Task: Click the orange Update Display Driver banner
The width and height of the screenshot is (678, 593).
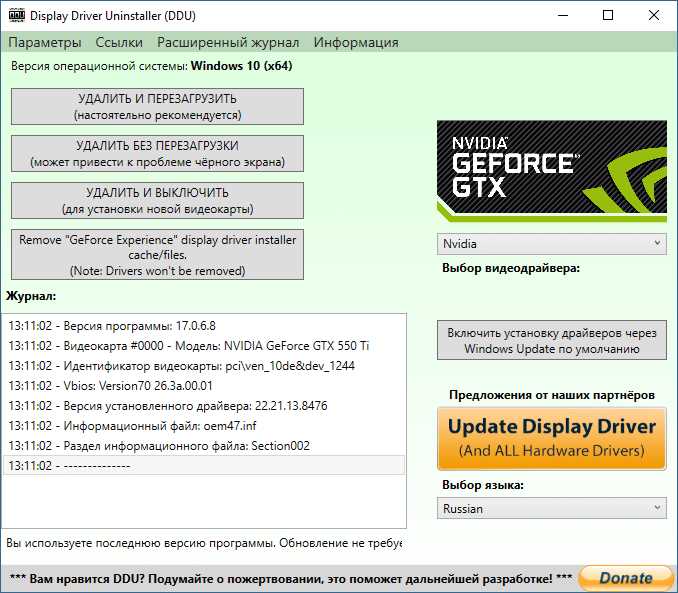Action: coord(551,438)
